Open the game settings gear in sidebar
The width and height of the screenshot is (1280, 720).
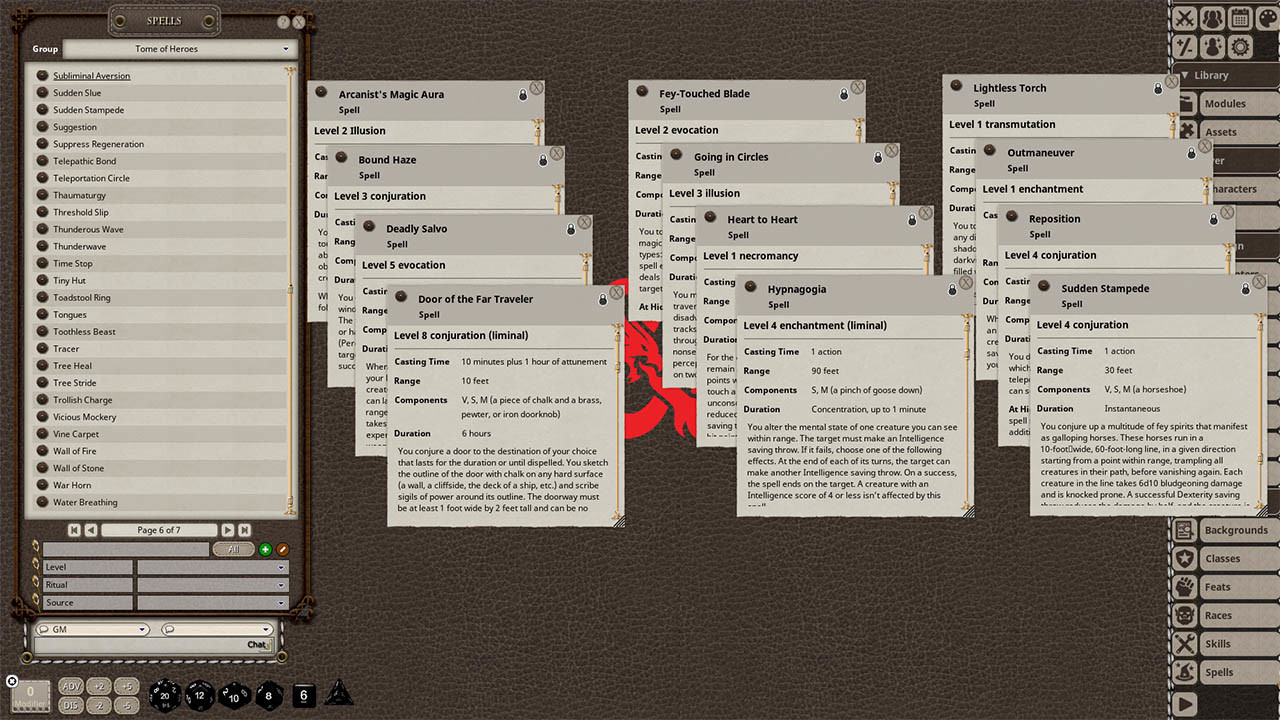click(1240, 46)
